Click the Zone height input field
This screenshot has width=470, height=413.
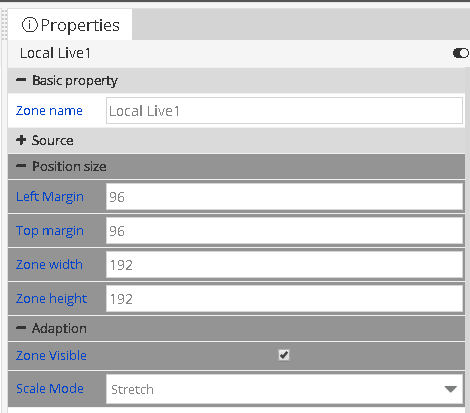click(x=284, y=299)
